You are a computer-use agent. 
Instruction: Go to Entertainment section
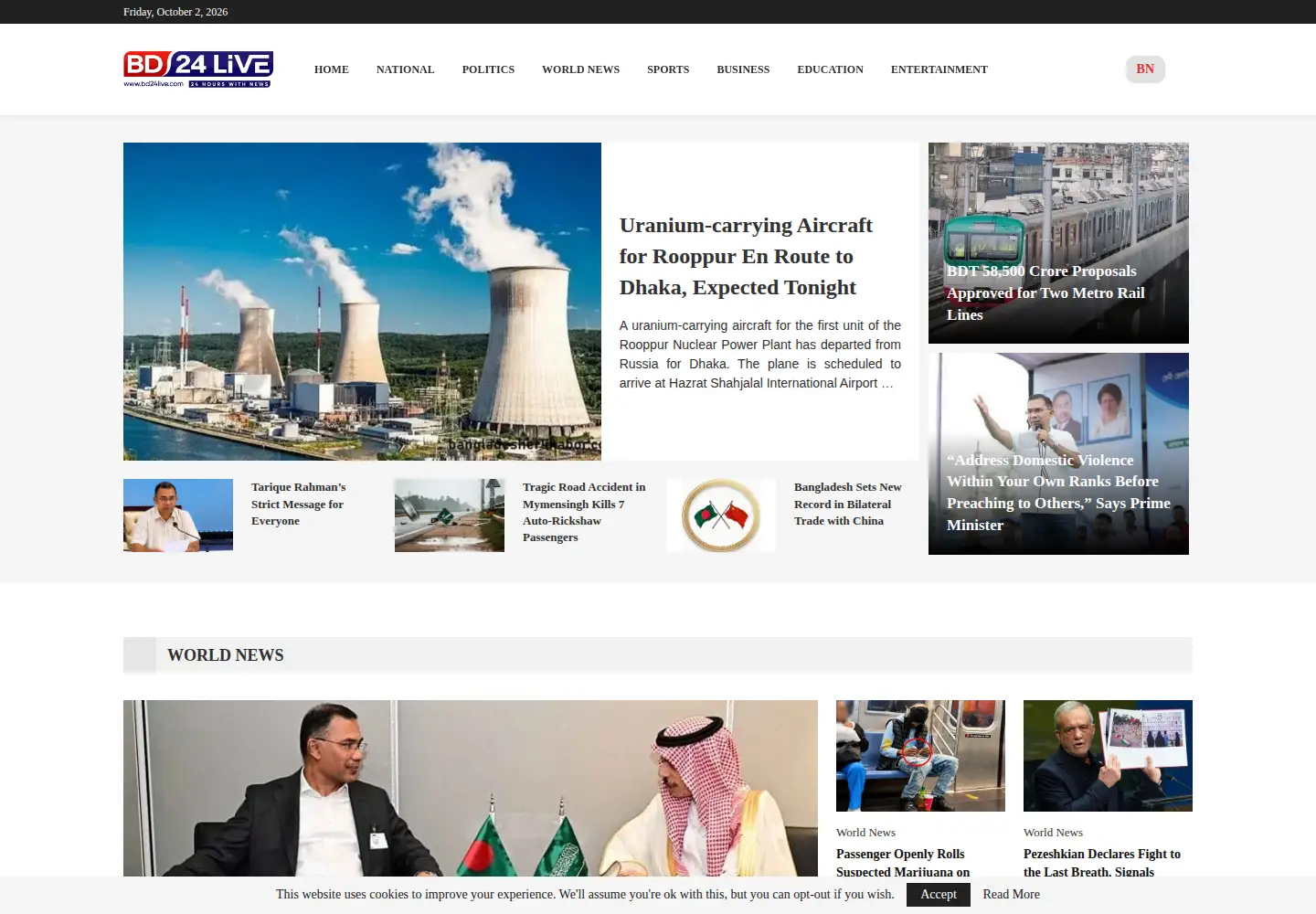pyautogui.click(x=939, y=69)
